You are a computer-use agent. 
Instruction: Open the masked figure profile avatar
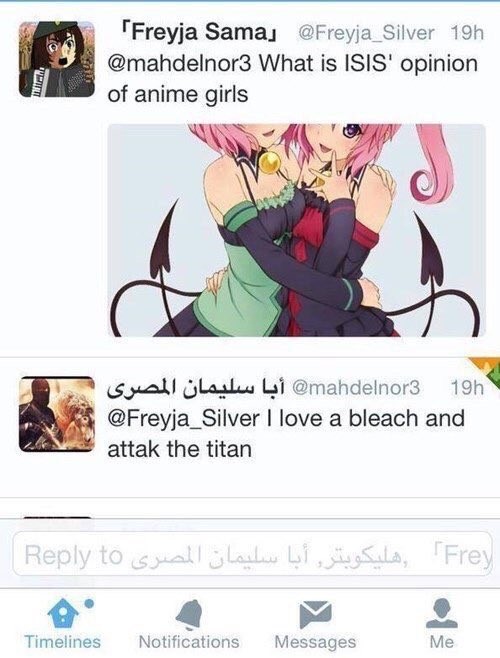point(57,414)
